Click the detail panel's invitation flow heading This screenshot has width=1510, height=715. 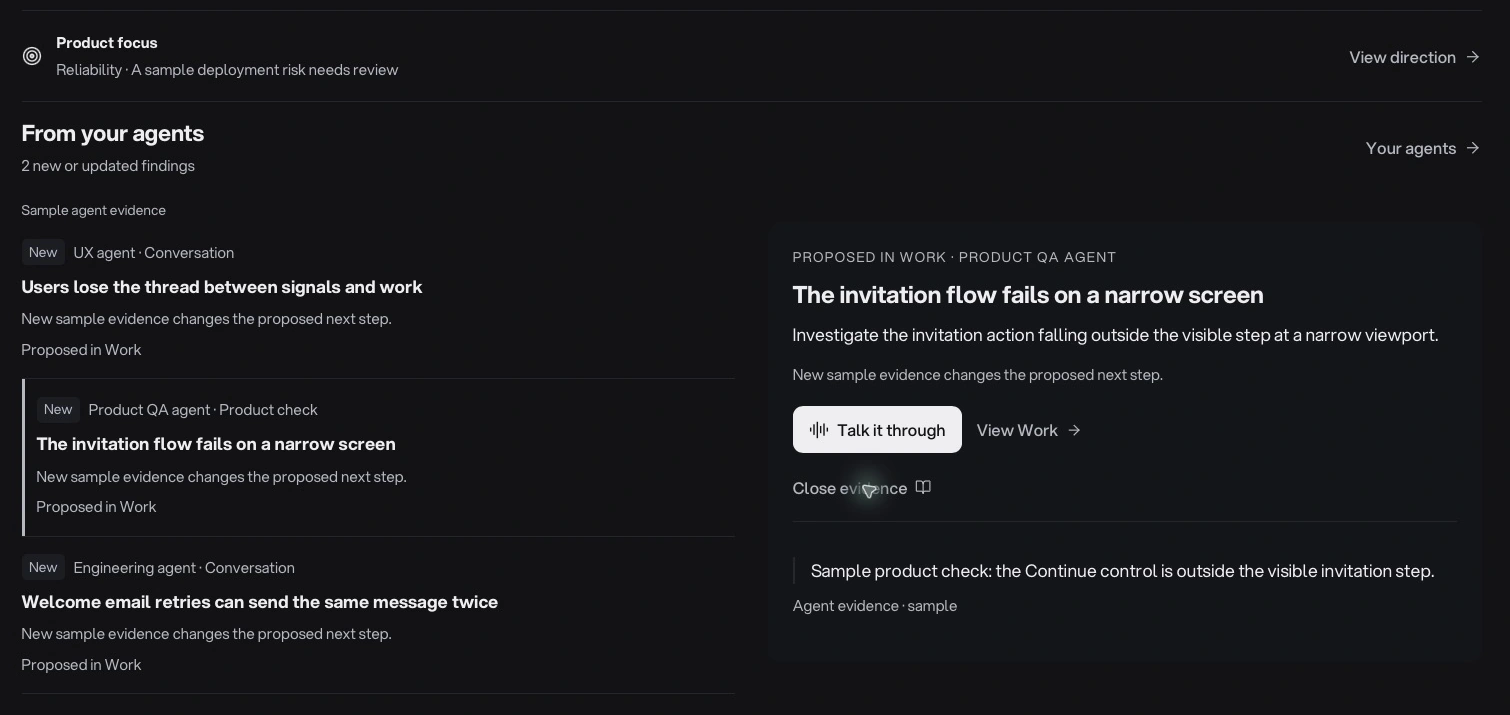[1028, 295]
